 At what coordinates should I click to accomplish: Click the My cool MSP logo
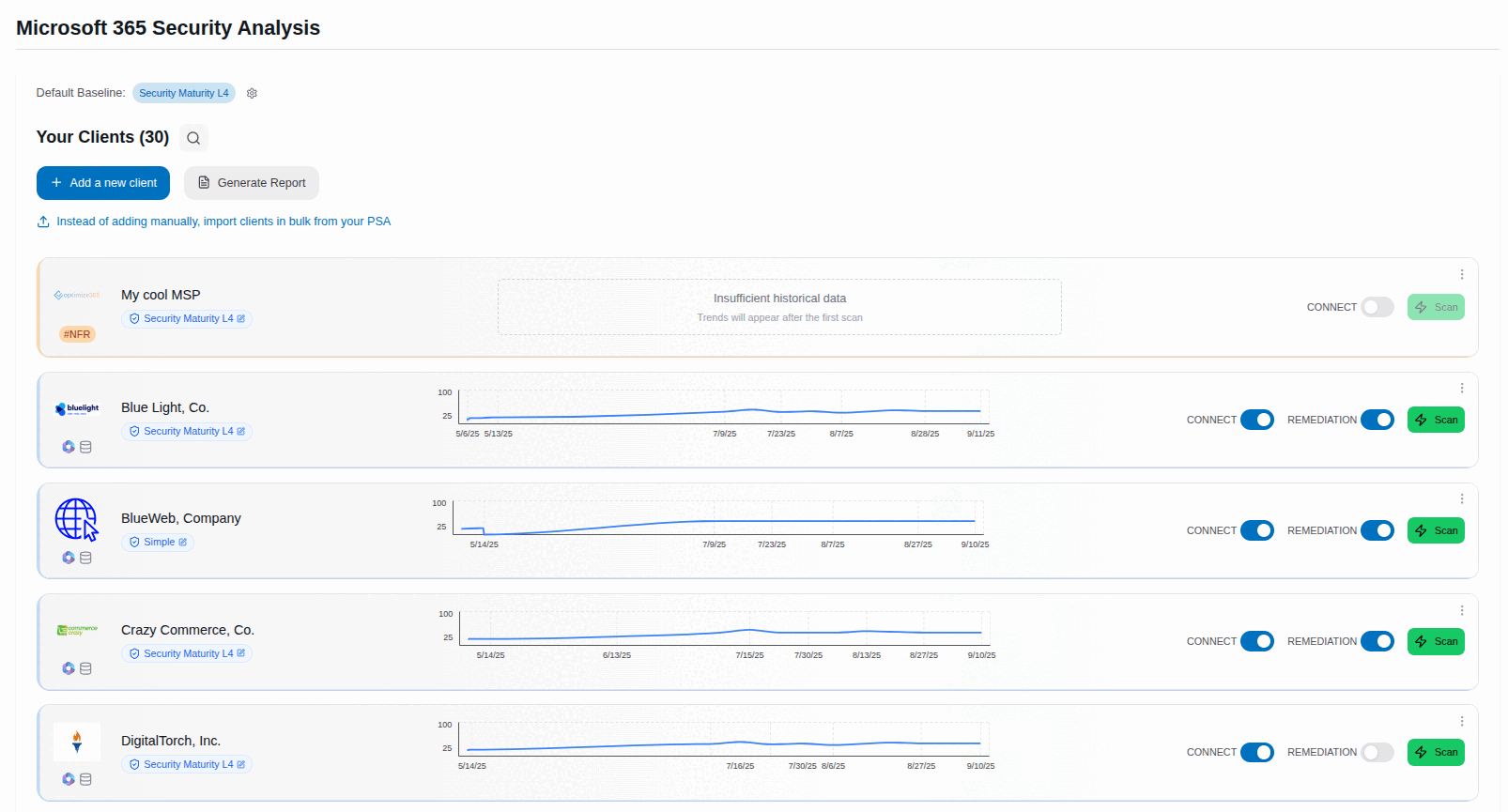pyautogui.click(x=77, y=295)
